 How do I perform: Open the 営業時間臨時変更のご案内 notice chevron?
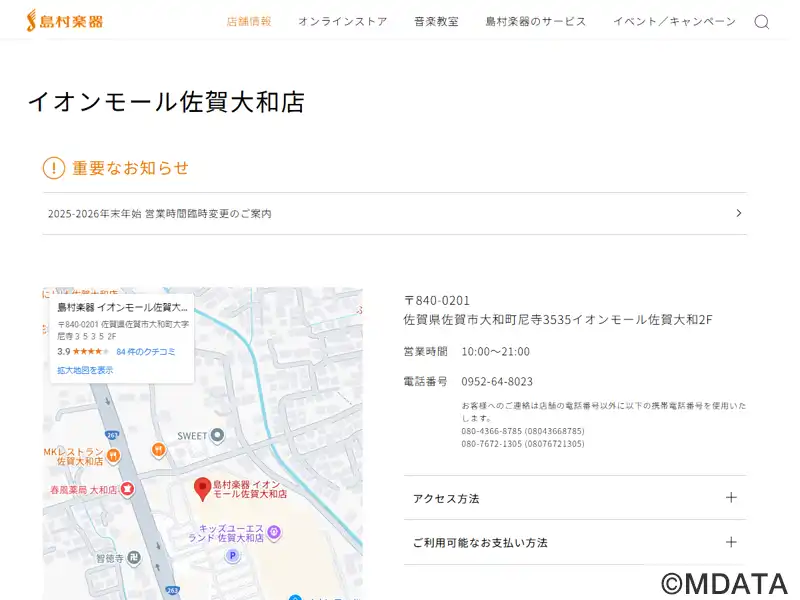(738, 213)
